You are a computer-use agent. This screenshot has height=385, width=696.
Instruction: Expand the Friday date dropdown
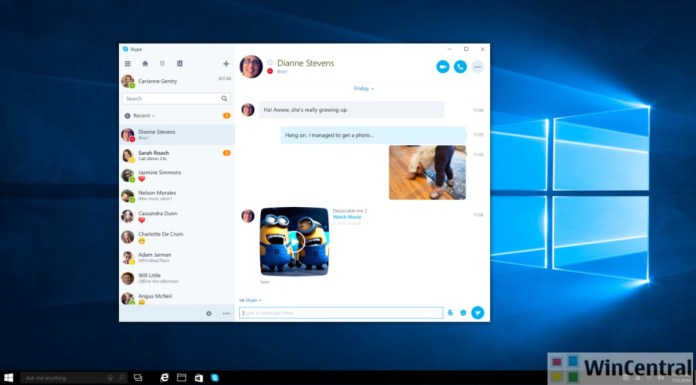click(x=364, y=88)
